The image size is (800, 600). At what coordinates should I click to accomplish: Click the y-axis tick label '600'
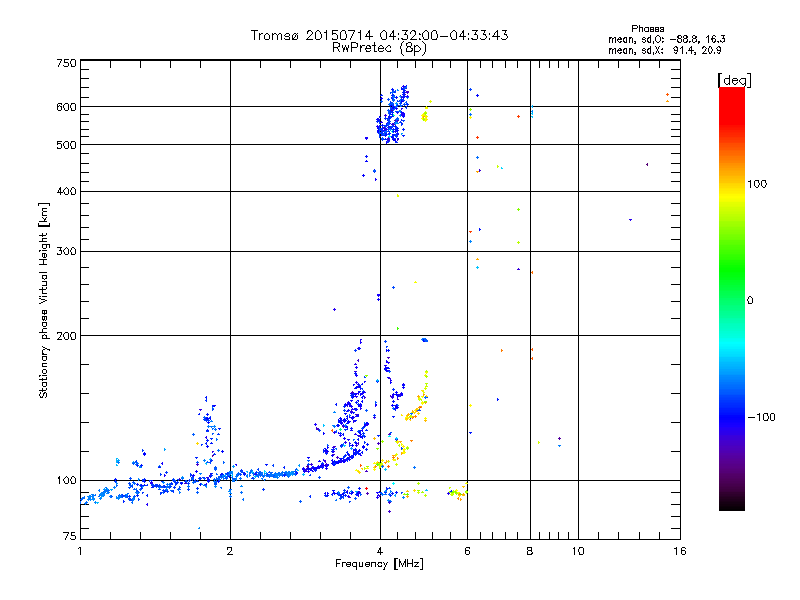click(66, 107)
